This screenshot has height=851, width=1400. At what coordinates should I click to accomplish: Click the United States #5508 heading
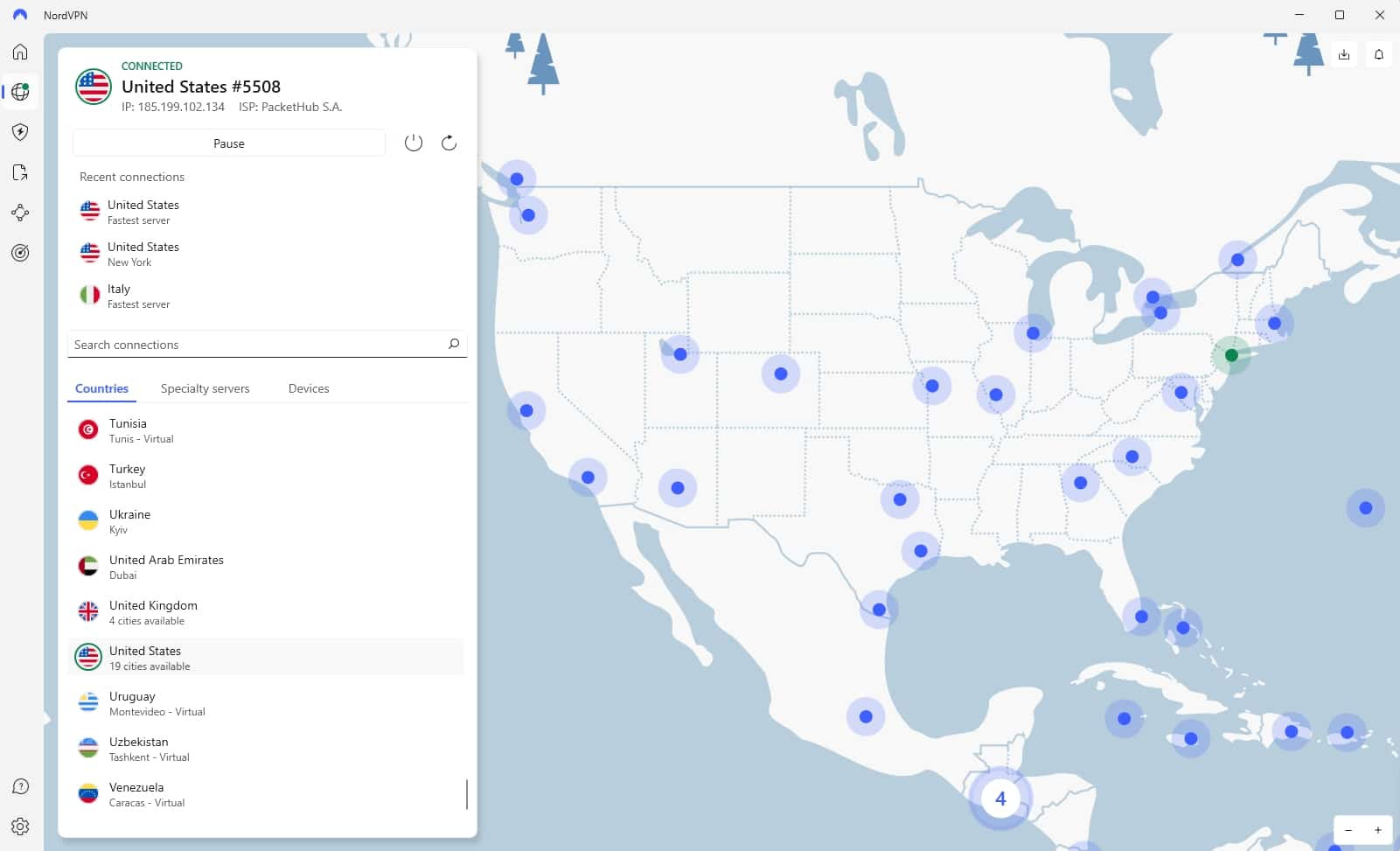(201, 87)
